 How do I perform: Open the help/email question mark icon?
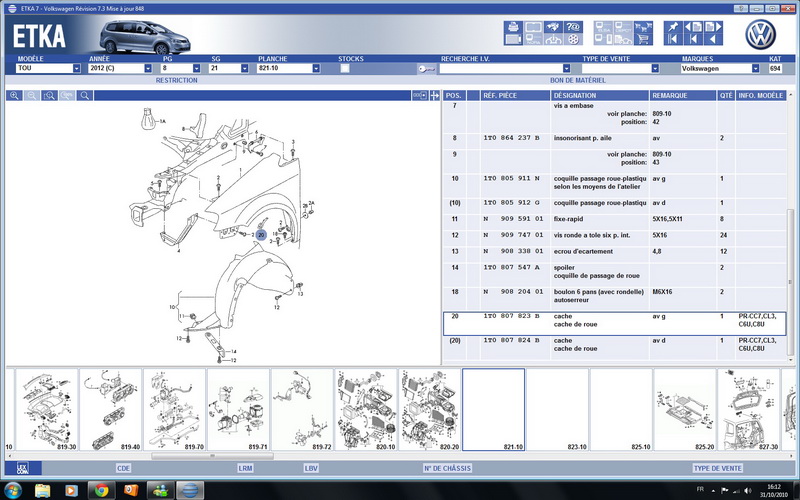(573, 27)
